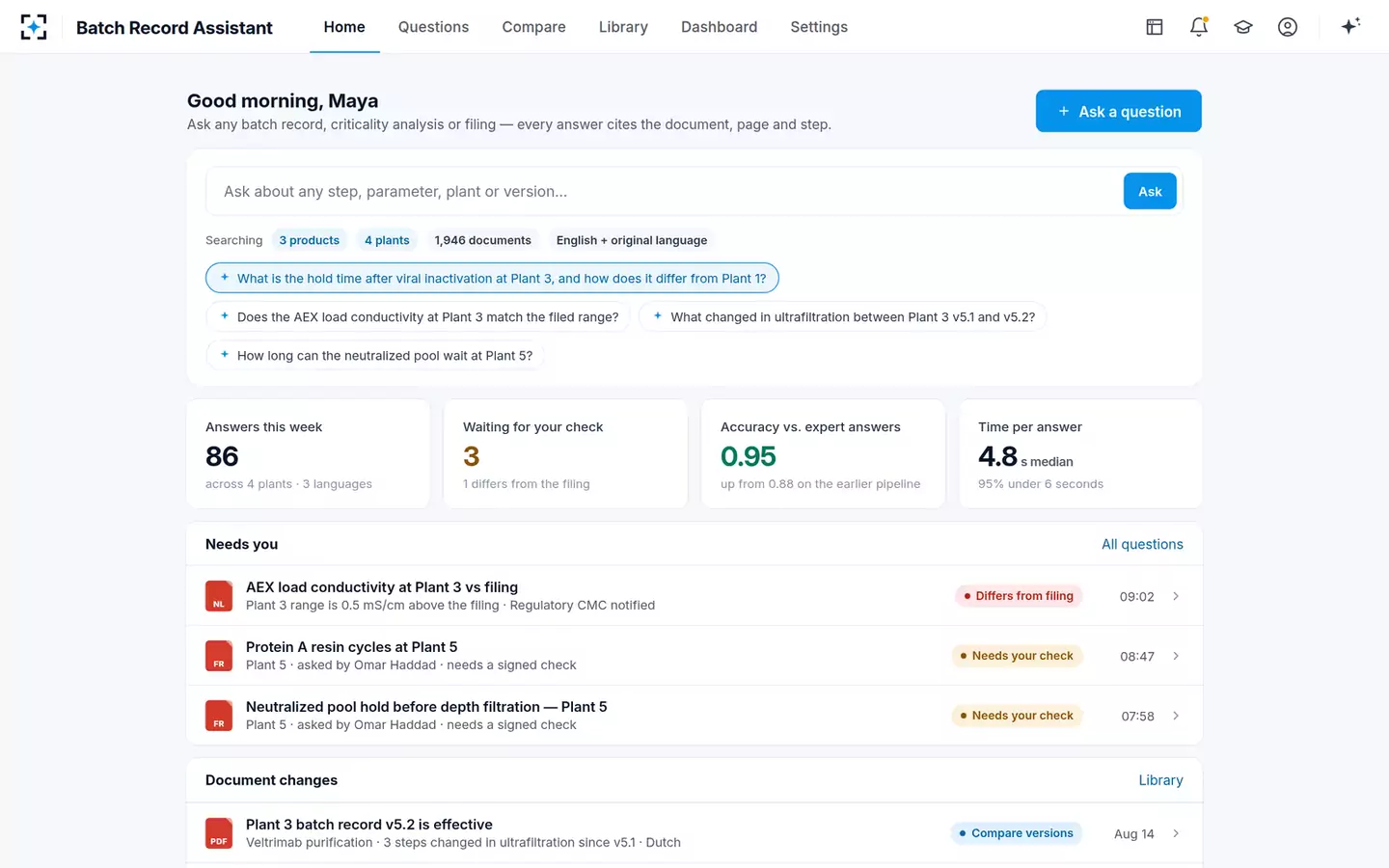Screen dimensions: 1389x868
Task: Click the English + original language chip
Action: (x=632, y=240)
